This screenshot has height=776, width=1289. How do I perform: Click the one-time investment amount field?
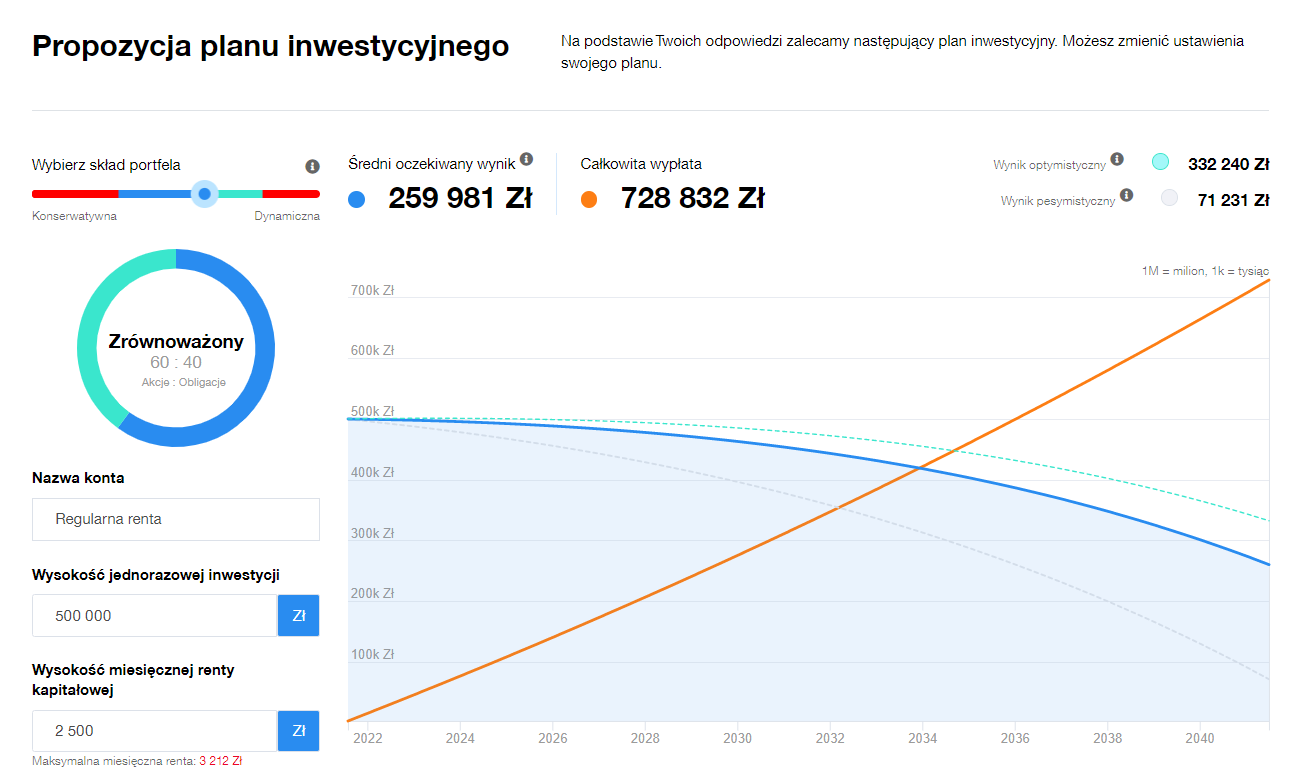155,616
